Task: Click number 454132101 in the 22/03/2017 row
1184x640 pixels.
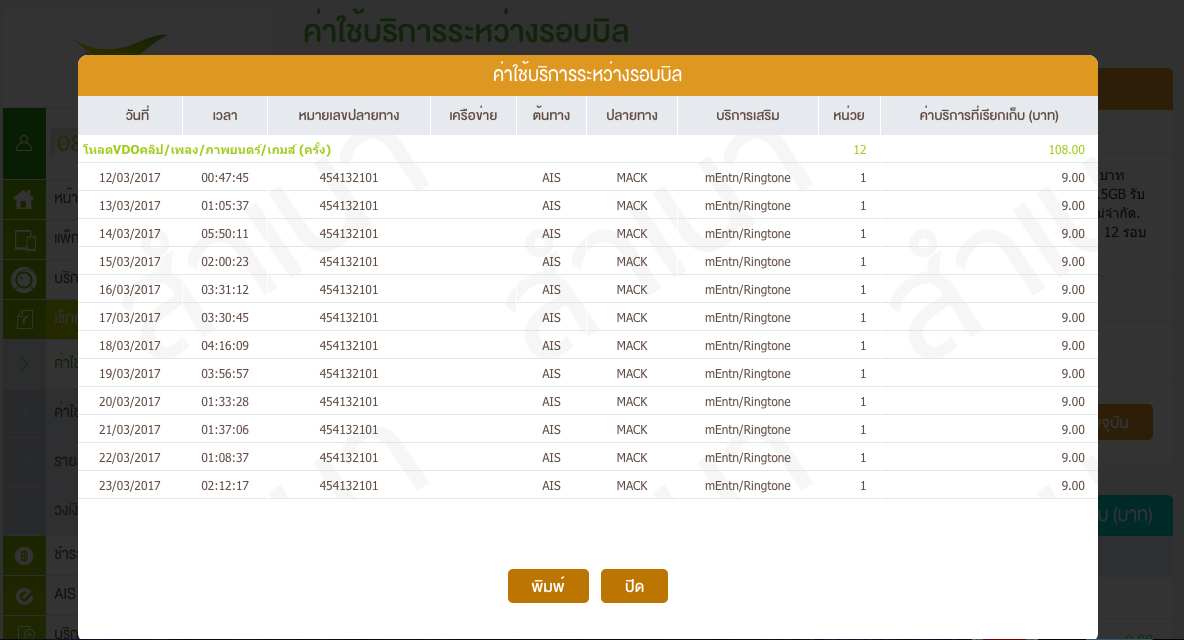Action: (x=349, y=457)
